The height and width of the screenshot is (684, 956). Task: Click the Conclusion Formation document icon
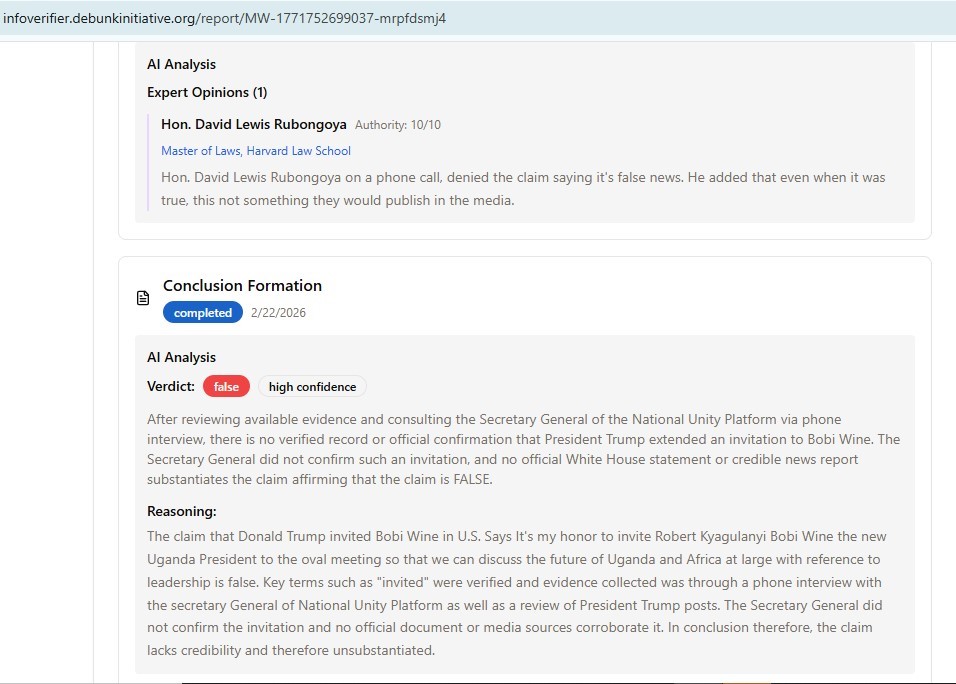coord(143,298)
